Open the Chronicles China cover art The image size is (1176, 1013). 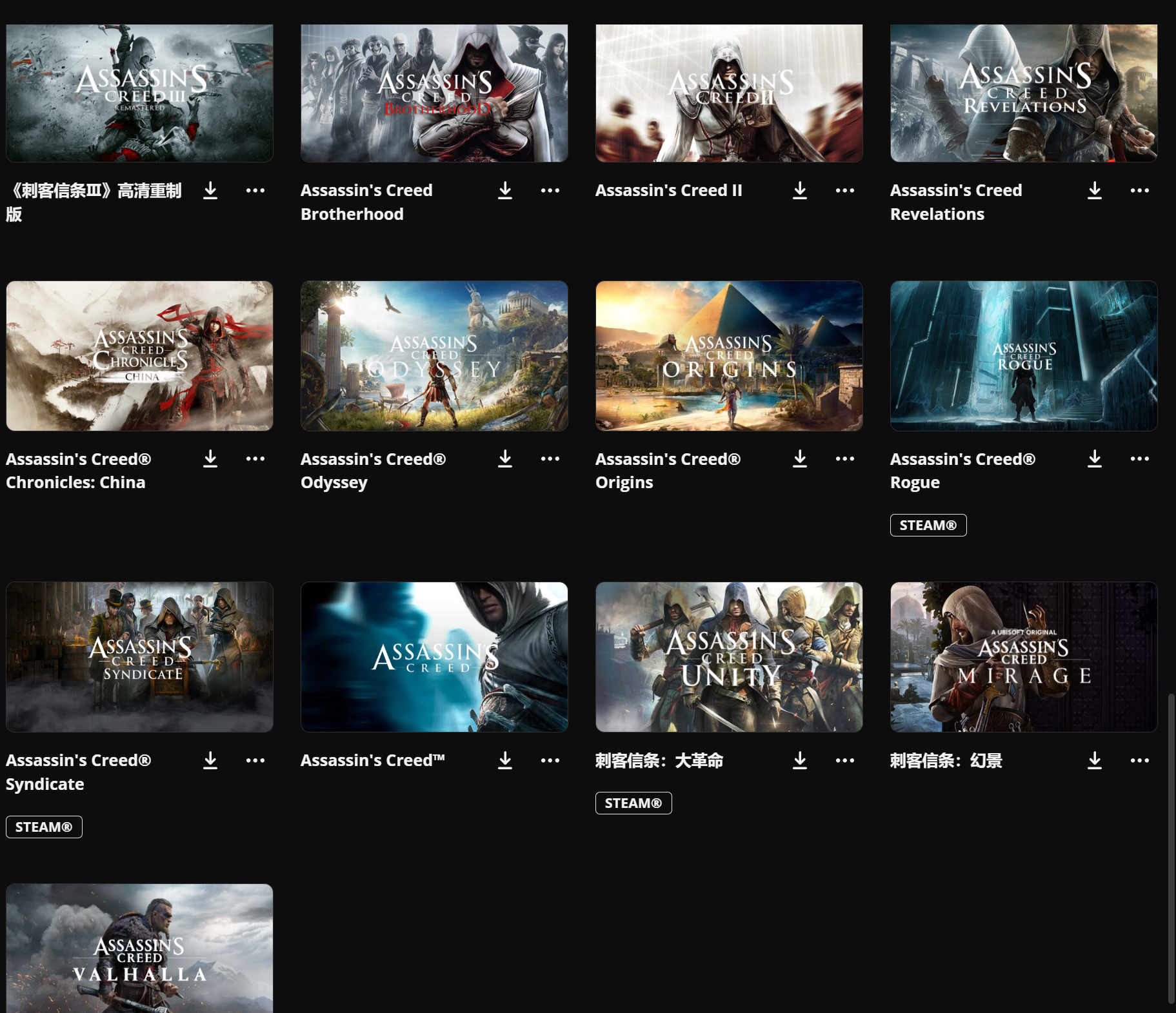coord(139,355)
